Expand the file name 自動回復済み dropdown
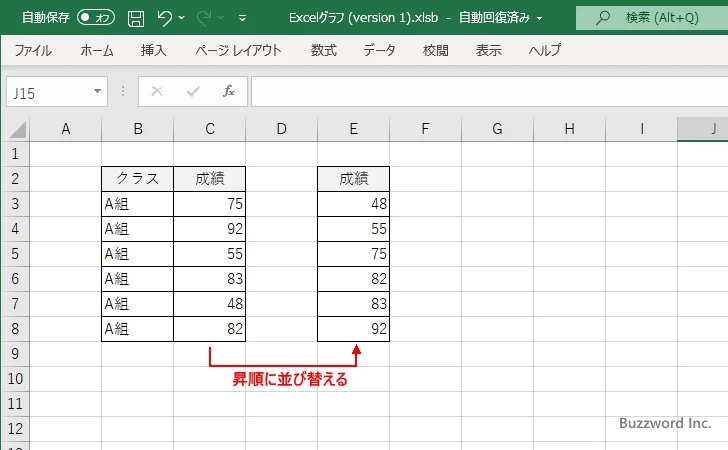Screen dimensions: 728x450 [540, 19]
